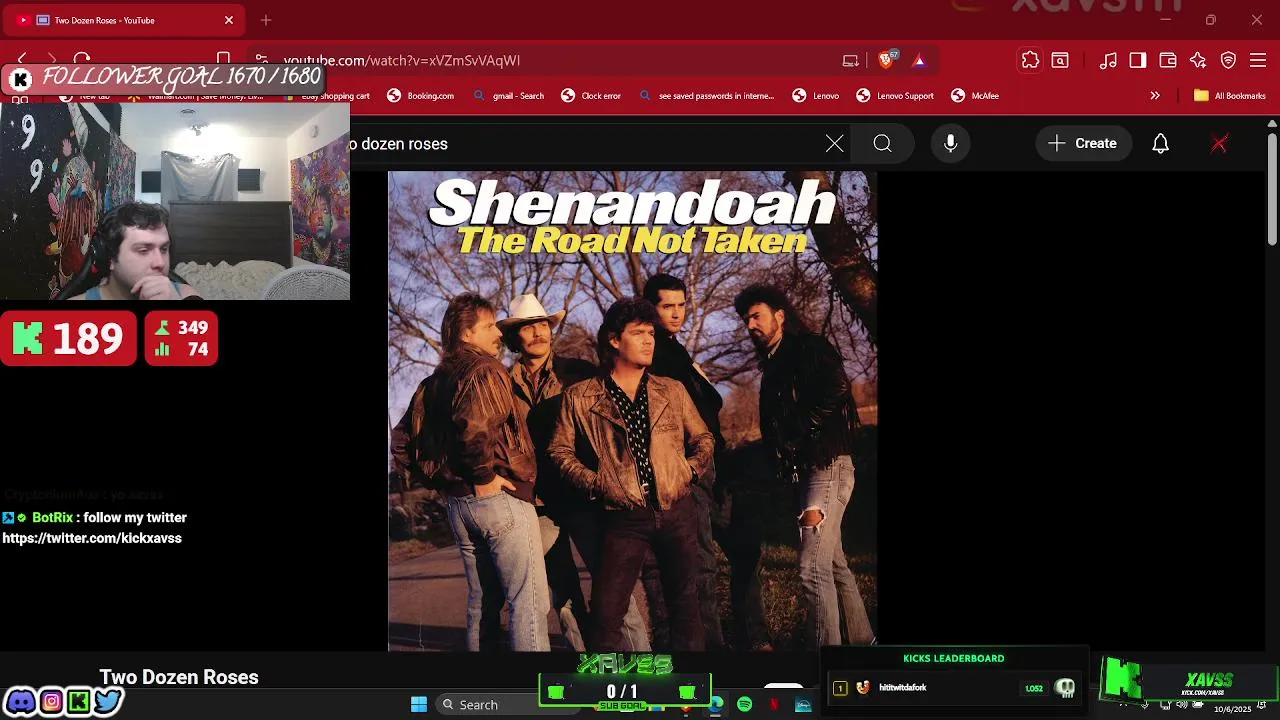Open the All Bookmarks folder
This screenshot has width=1280, height=720.
click(1230, 96)
